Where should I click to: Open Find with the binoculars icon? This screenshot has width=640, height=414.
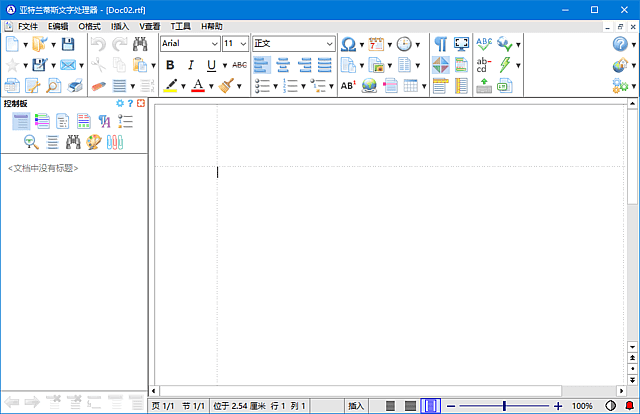tap(141, 45)
